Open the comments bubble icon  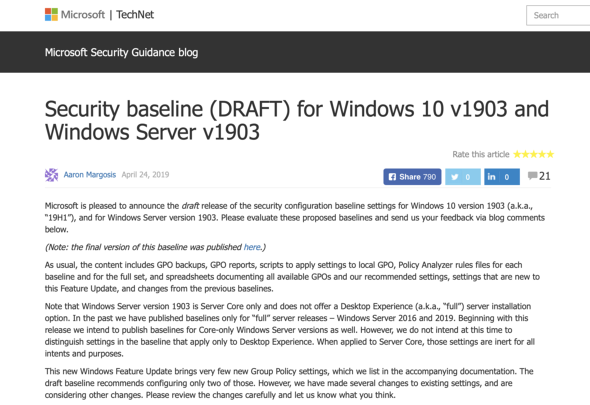pos(532,176)
